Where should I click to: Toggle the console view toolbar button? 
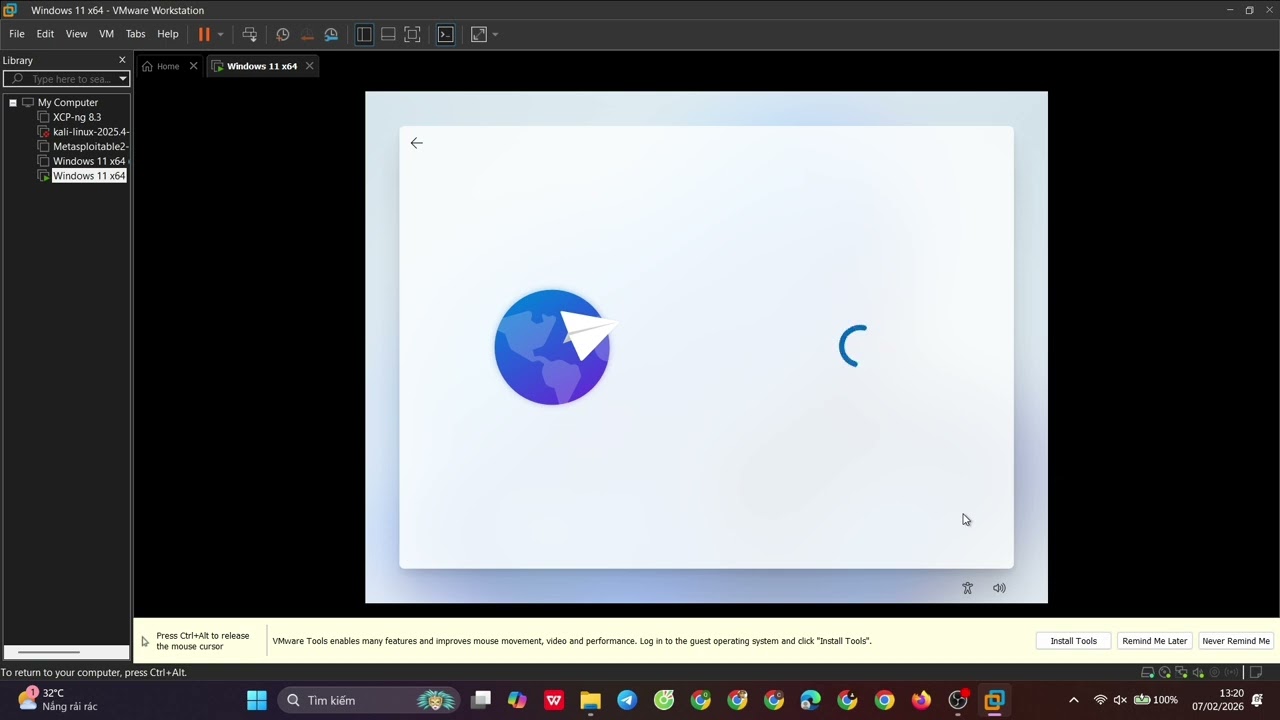446,34
